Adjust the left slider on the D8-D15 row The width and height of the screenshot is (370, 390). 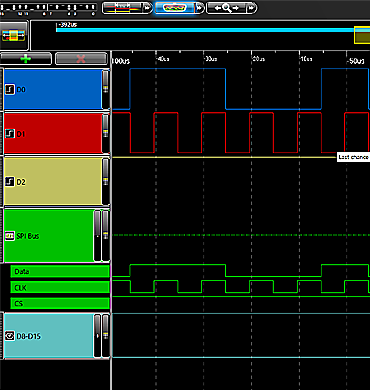pos(97,336)
